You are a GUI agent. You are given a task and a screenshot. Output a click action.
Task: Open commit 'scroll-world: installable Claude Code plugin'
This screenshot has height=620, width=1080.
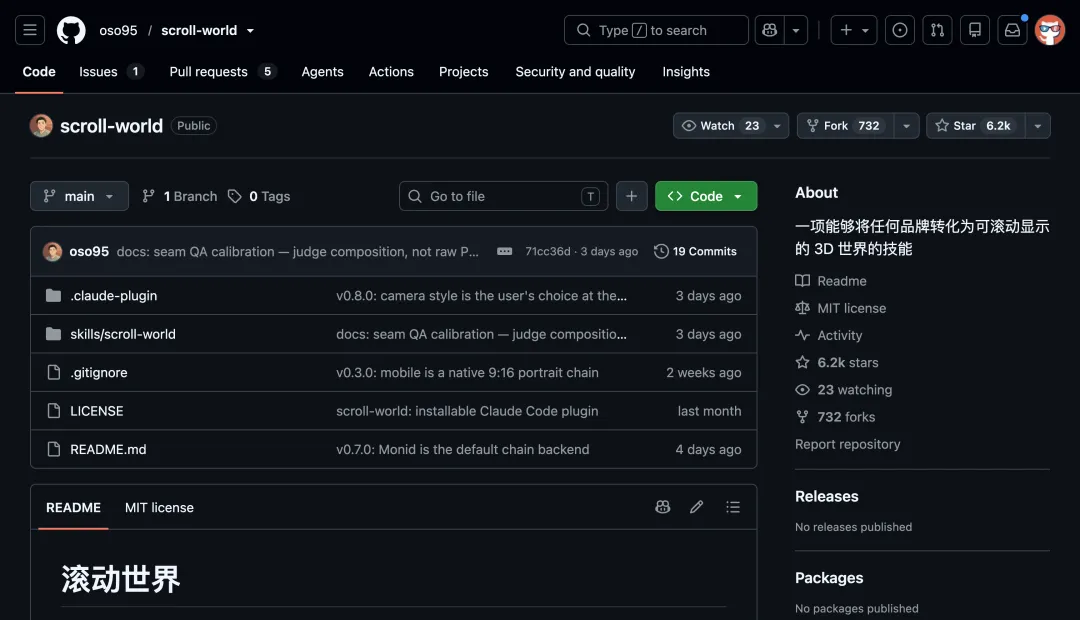[467, 411]
